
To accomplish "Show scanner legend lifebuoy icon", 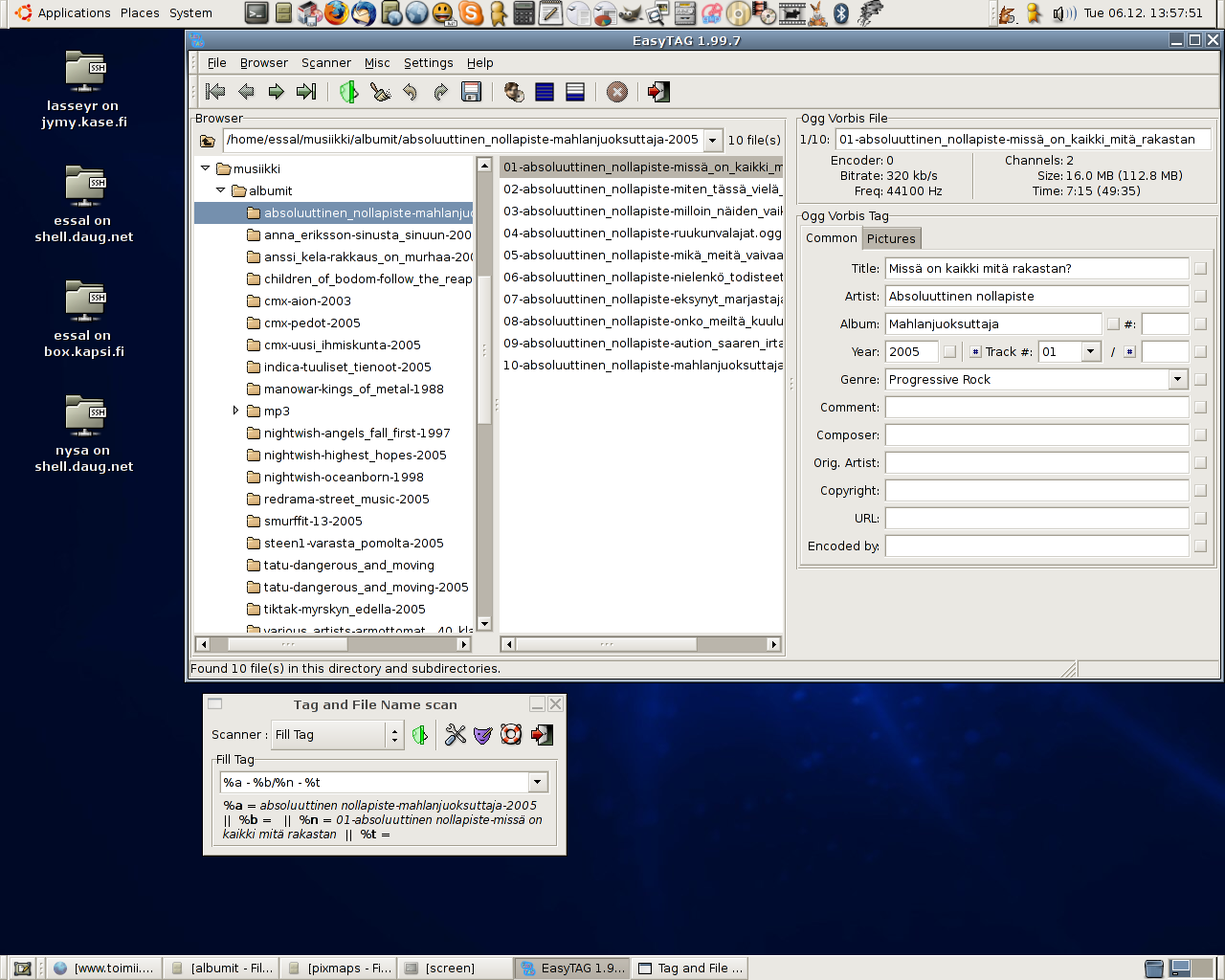I will click(511, 735).
